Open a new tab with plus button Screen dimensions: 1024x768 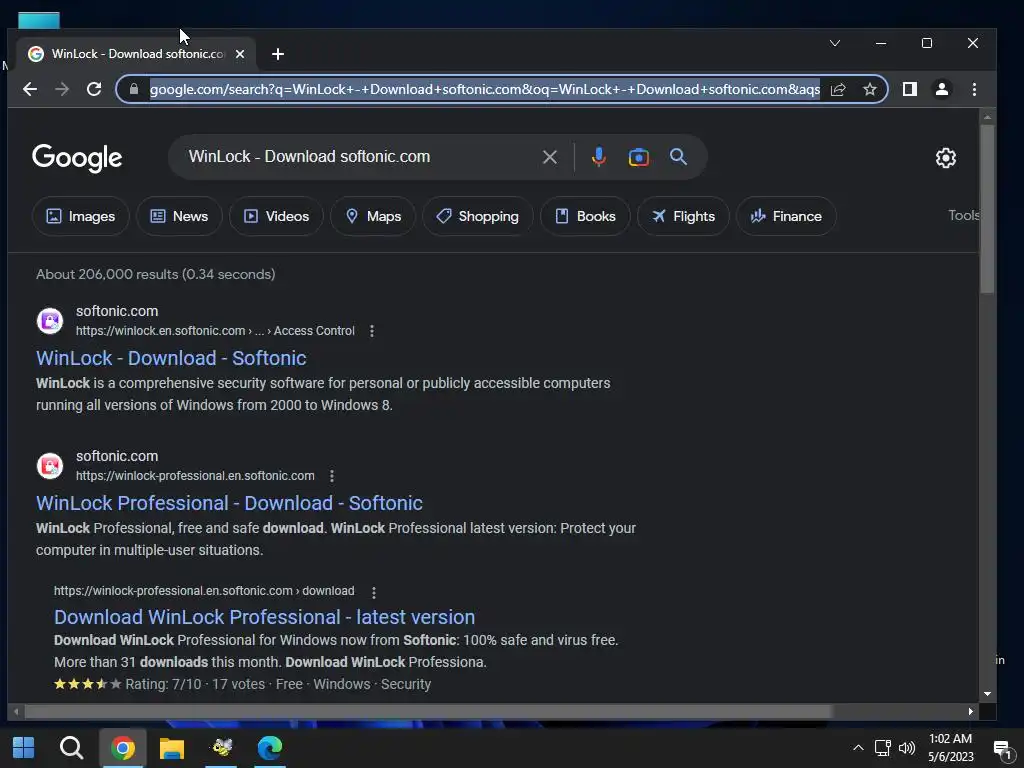(x=278, y=54)
